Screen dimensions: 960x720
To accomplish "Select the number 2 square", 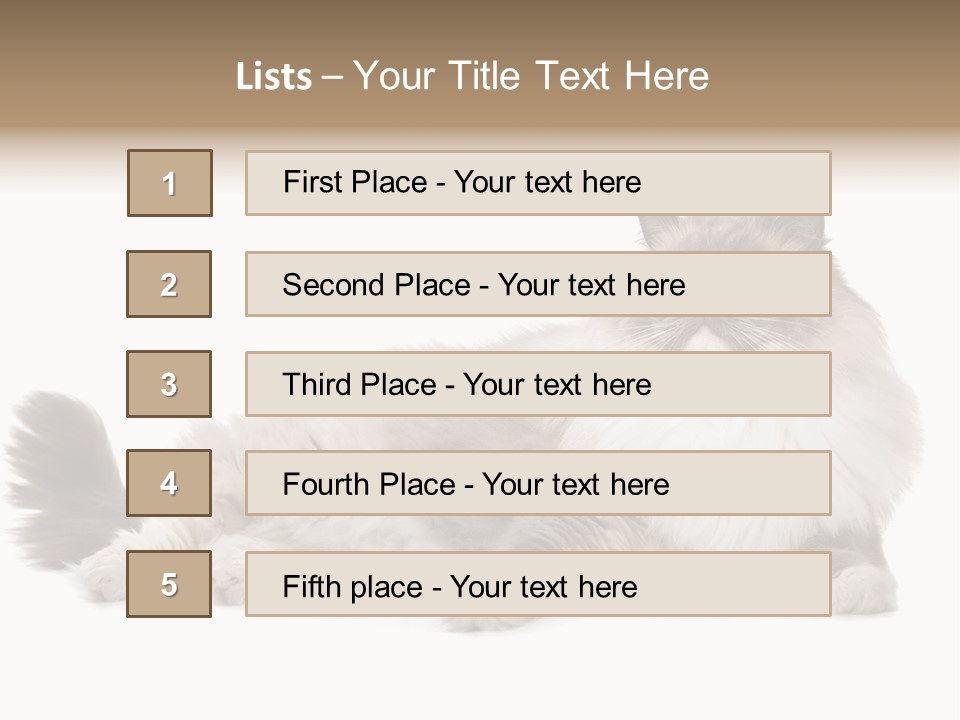I will coord(169,284).
